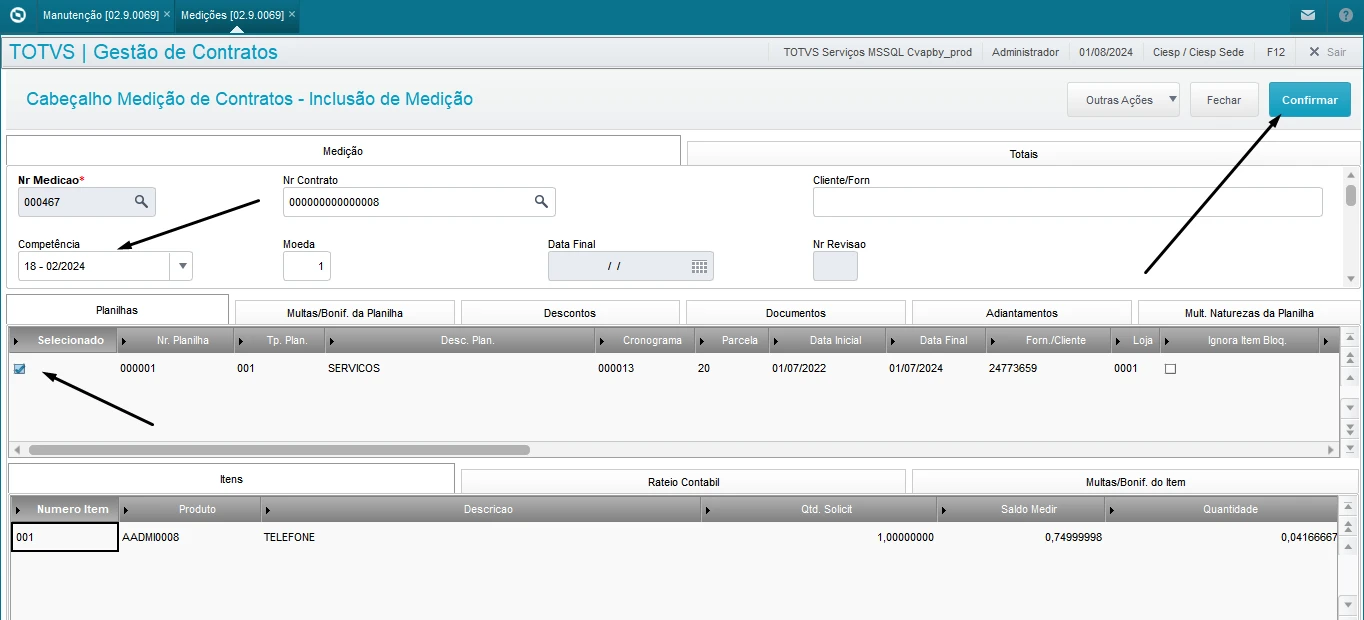Click into the Cliente/Forn input field
This screenshot has height=620, width=1364.
click(1067, 202)
